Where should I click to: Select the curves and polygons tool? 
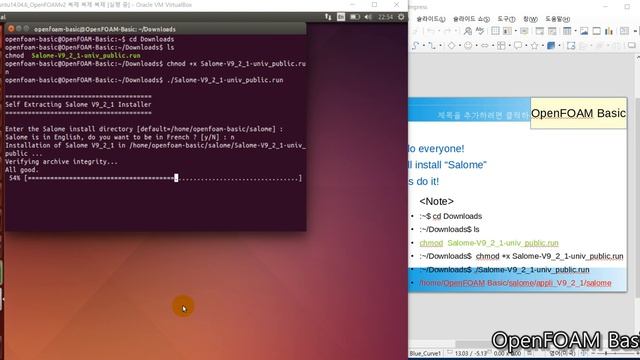(x=416, y=46)
